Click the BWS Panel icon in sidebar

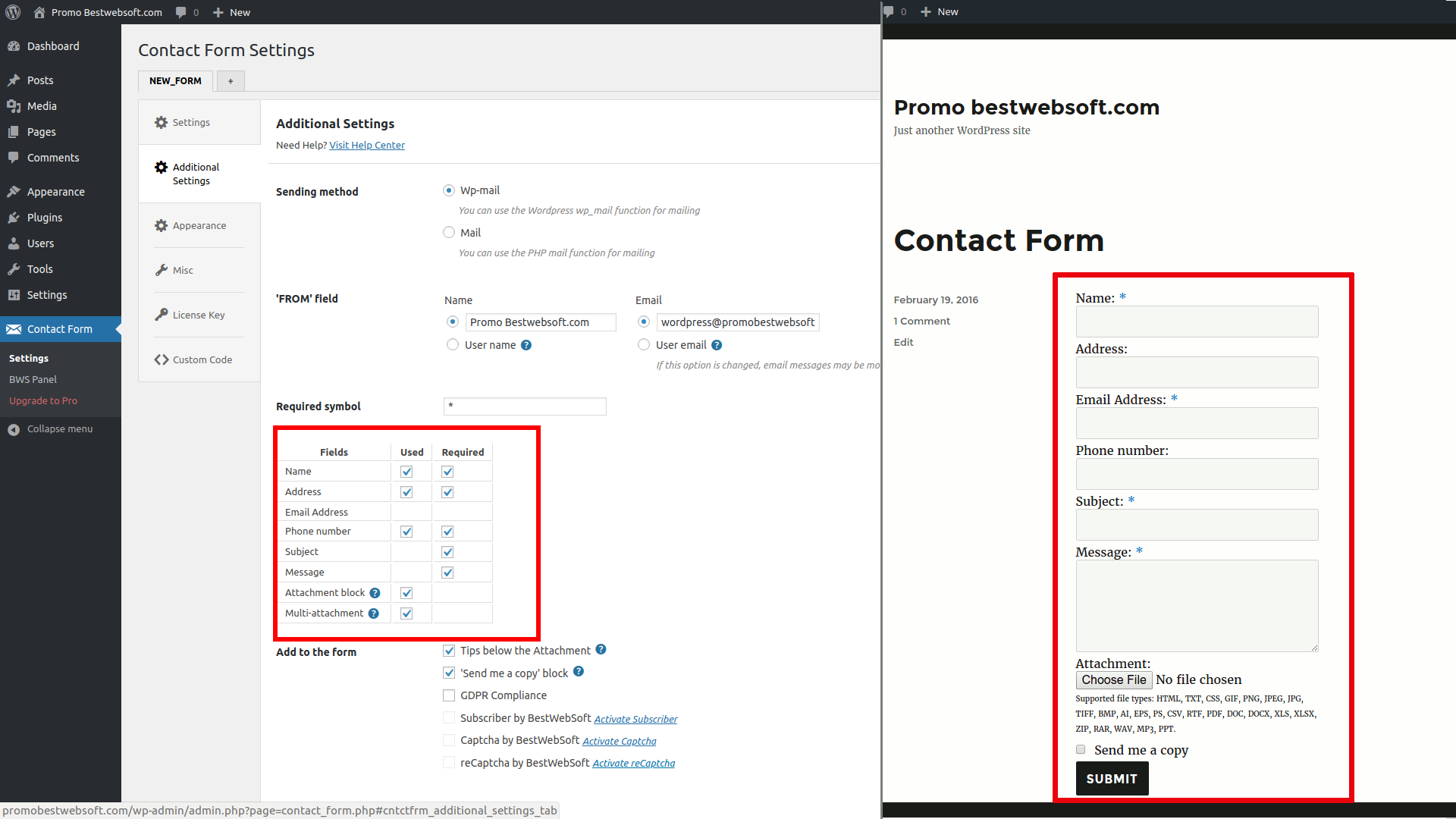[34, 378]
